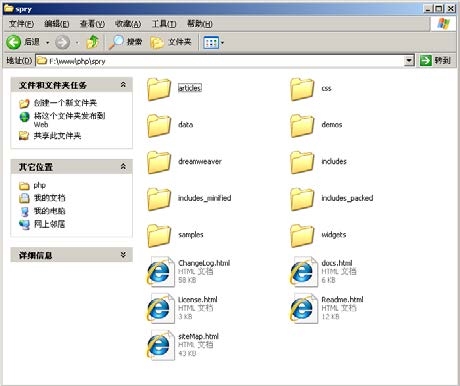Select the siteMap.html file icon
The height and width of the screenshot is (386, 460).
pyautogui.click(x=161, y=345)
